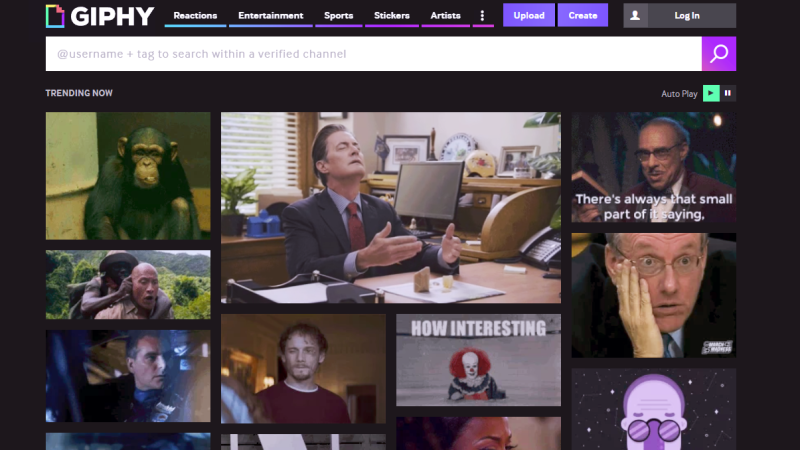Open the "There's always that small part" GIF
800x450 pixels.
[654, 167]
